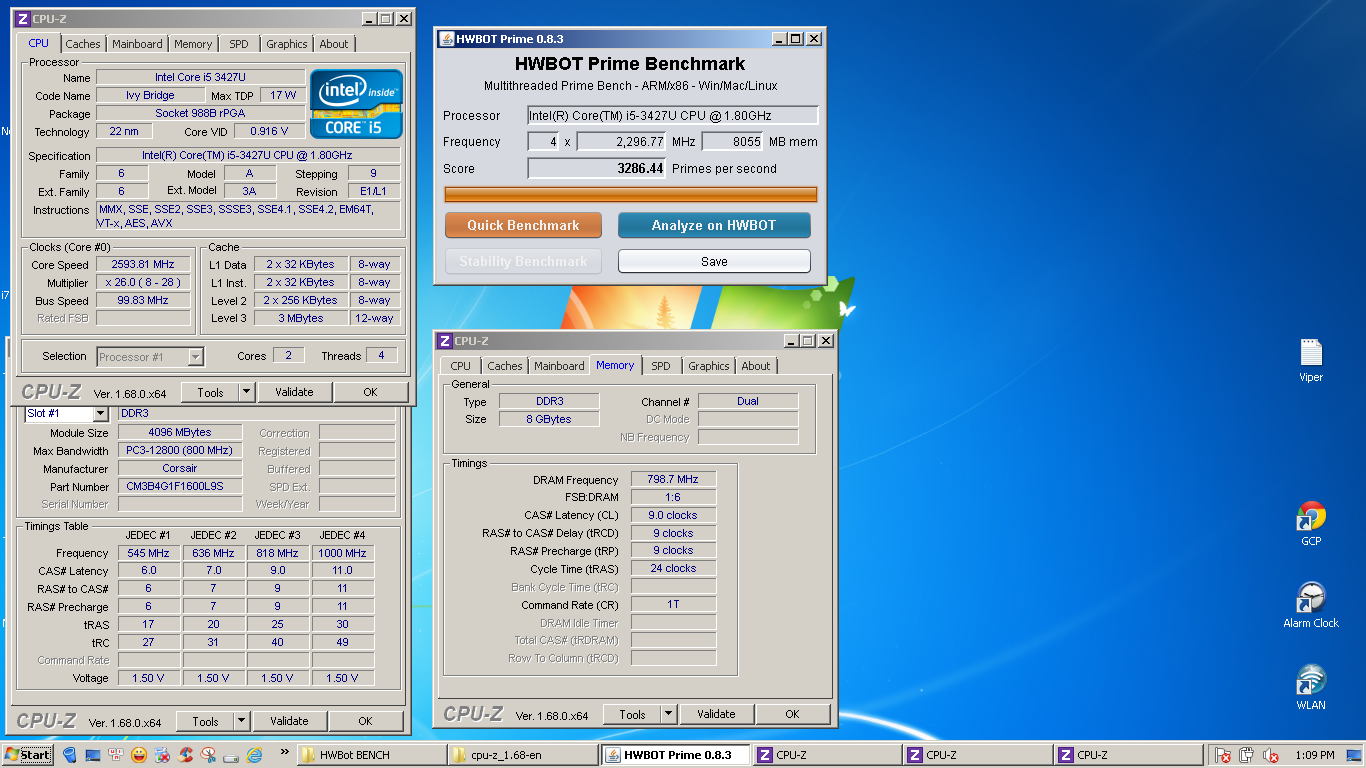The height and width of the screenshot is (768, 1366).
Task: Click Validate in the Memory window
Action: click(716, 714)
